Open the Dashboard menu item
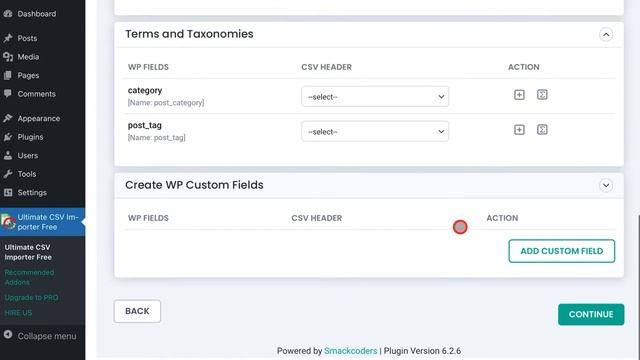This screenshot has height=360, width=640. pos(37,14)
